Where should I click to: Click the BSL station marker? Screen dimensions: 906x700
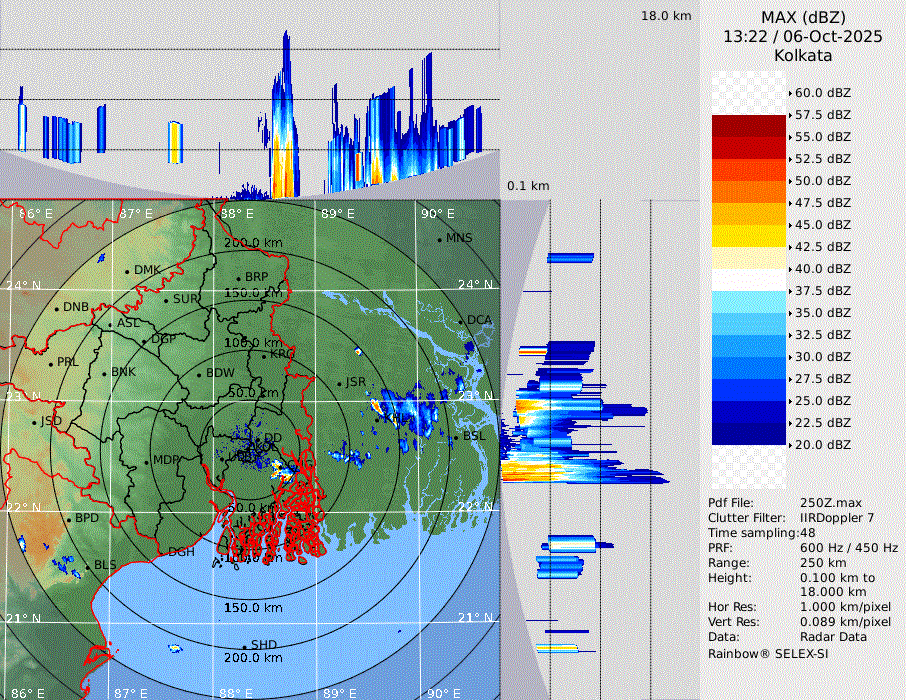456,438
